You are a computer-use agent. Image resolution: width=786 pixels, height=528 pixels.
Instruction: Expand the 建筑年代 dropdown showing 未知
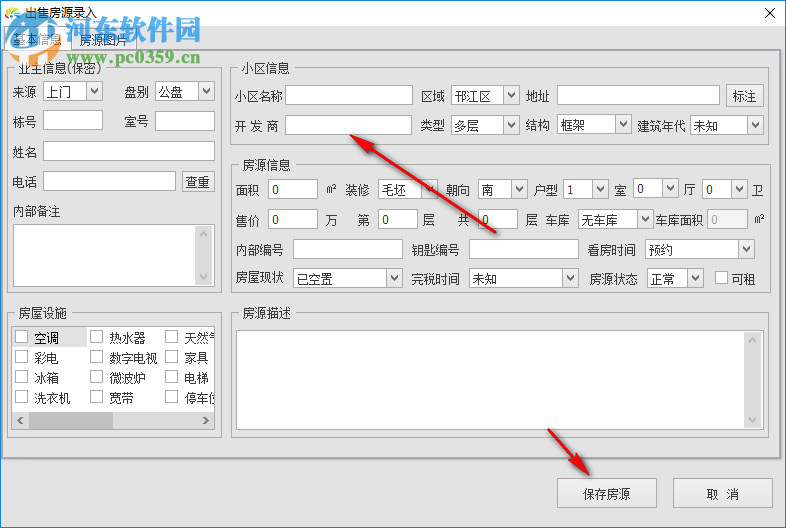pyautogui.click(x=726, y=125)
